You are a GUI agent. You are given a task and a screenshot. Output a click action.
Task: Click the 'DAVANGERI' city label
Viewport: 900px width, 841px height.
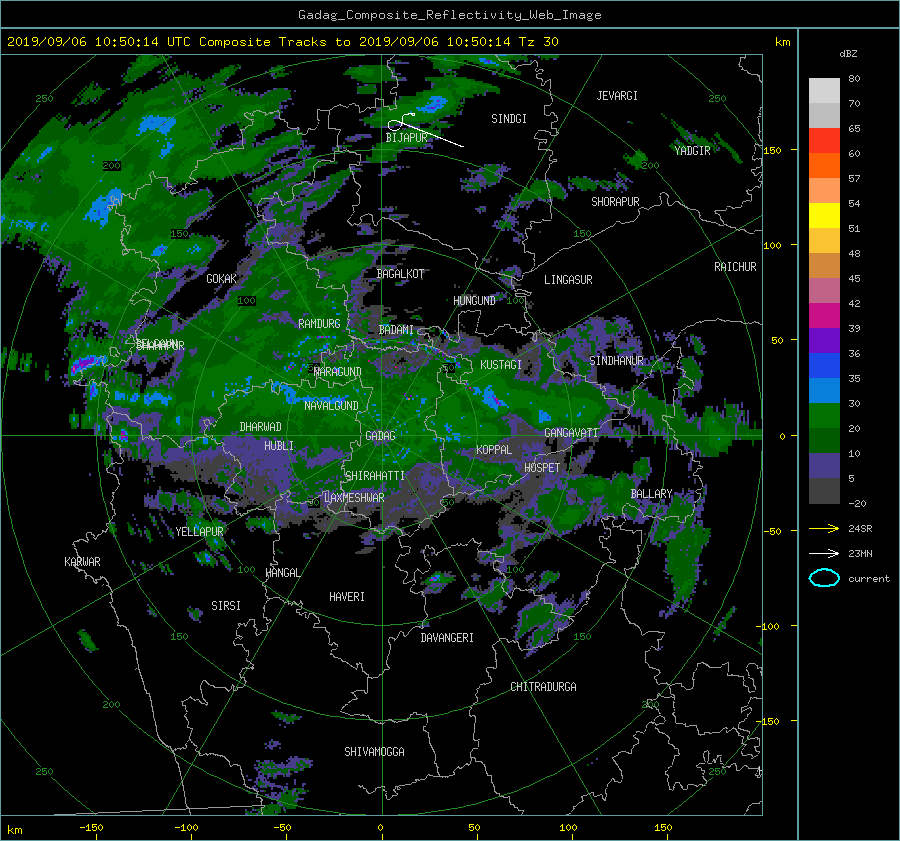[447, 638]
